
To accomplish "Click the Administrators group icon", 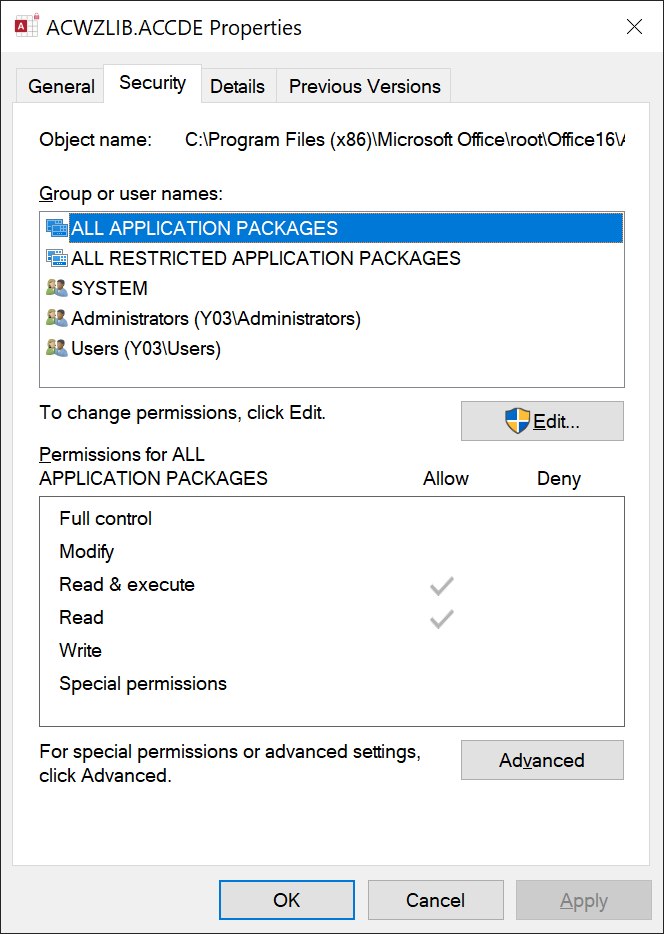I will click(56, 318).
